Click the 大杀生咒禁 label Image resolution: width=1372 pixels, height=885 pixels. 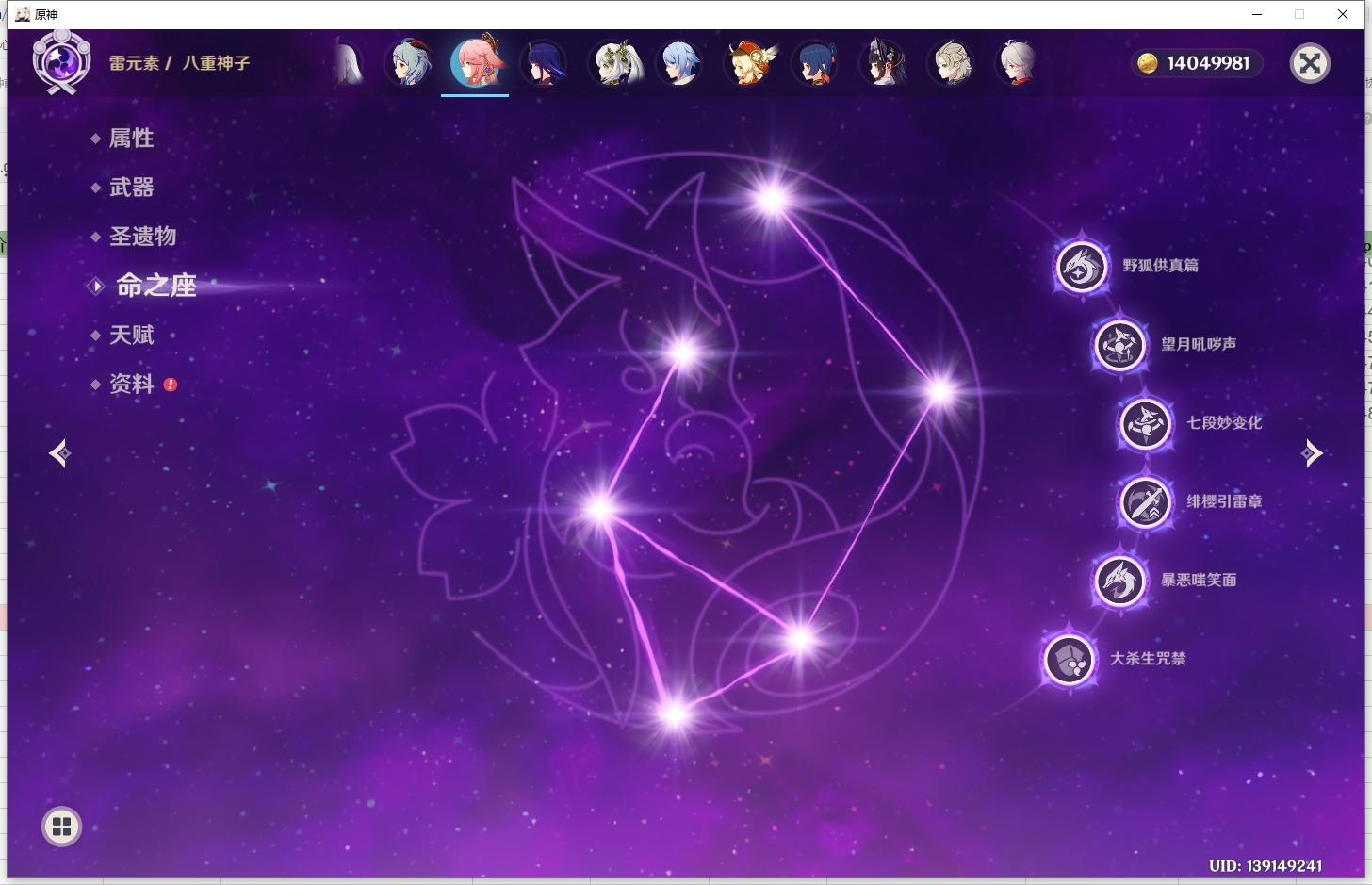[x=1148, y=659]
